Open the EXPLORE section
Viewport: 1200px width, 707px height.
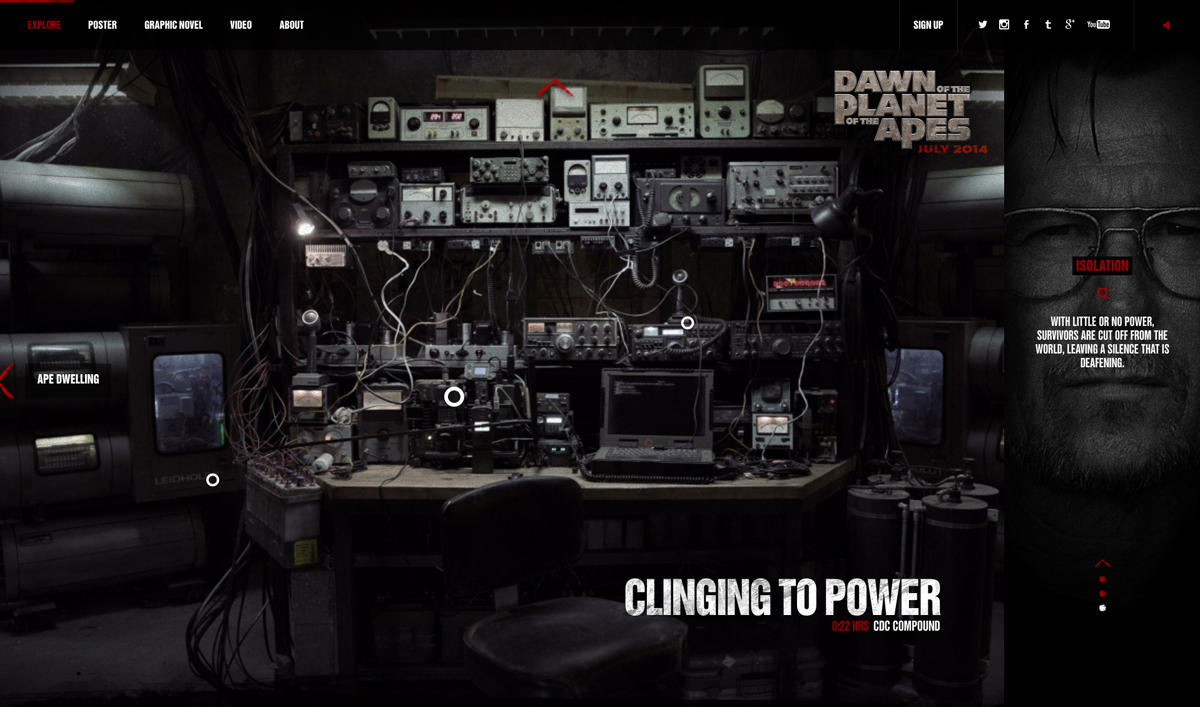44,25
